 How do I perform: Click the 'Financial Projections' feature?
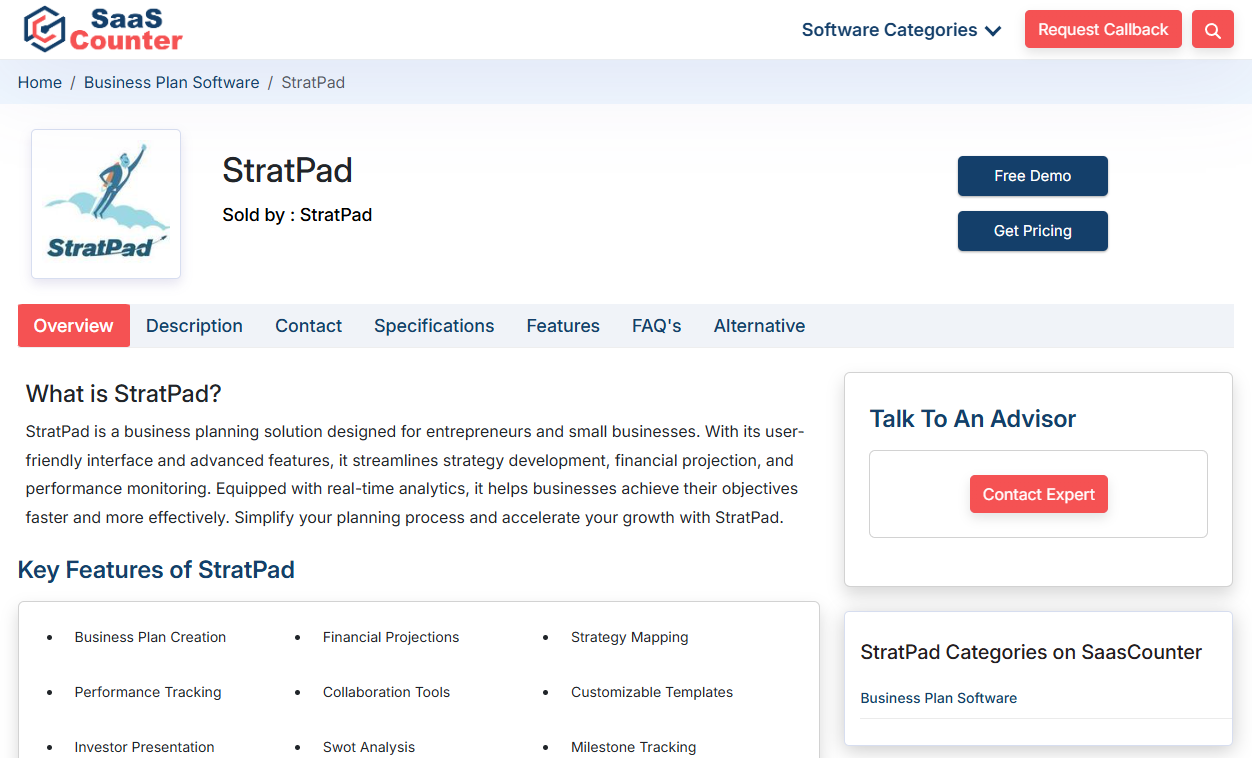(391, 637)
